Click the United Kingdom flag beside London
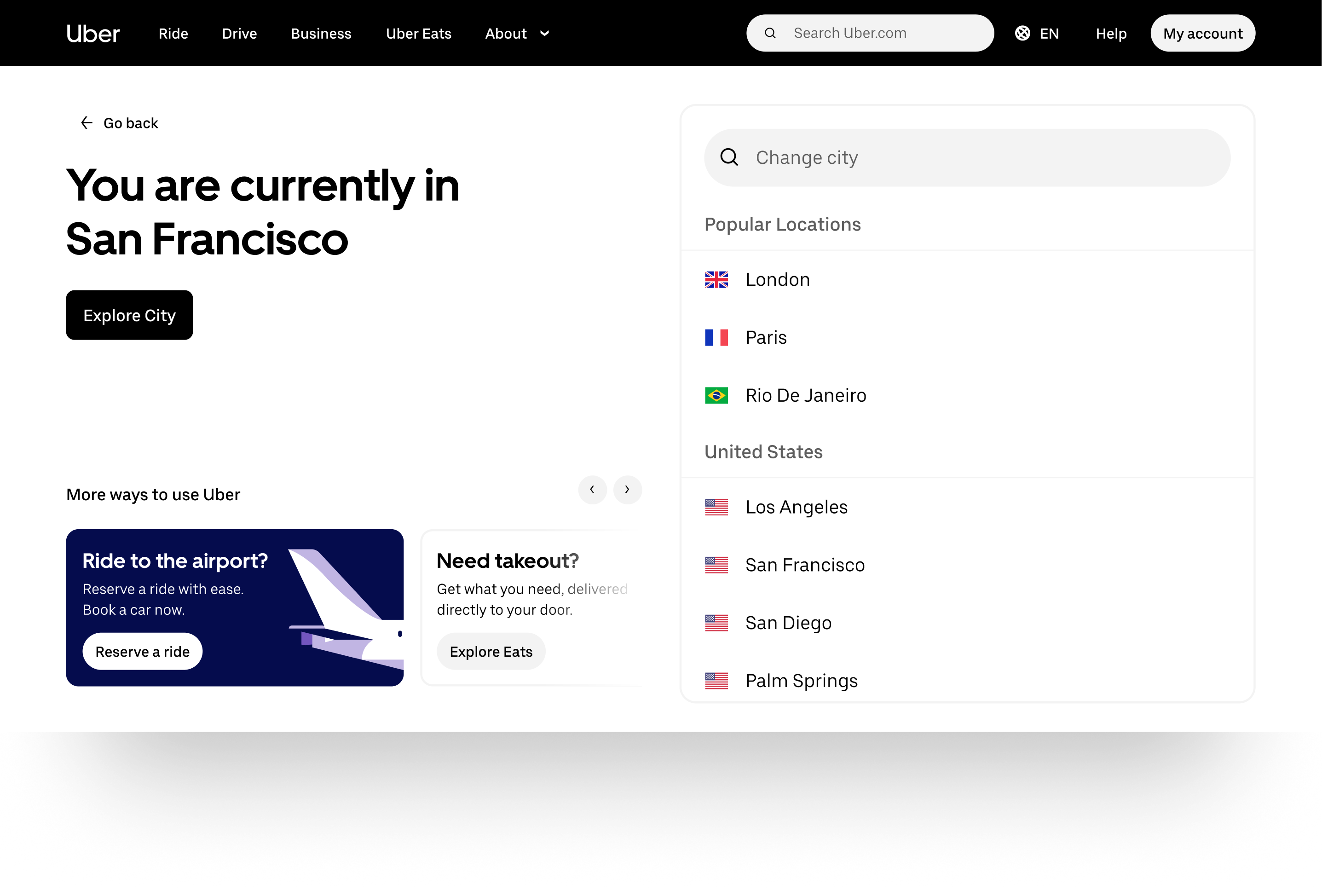The image size is (1322, 896). click(x=716, y=280)
